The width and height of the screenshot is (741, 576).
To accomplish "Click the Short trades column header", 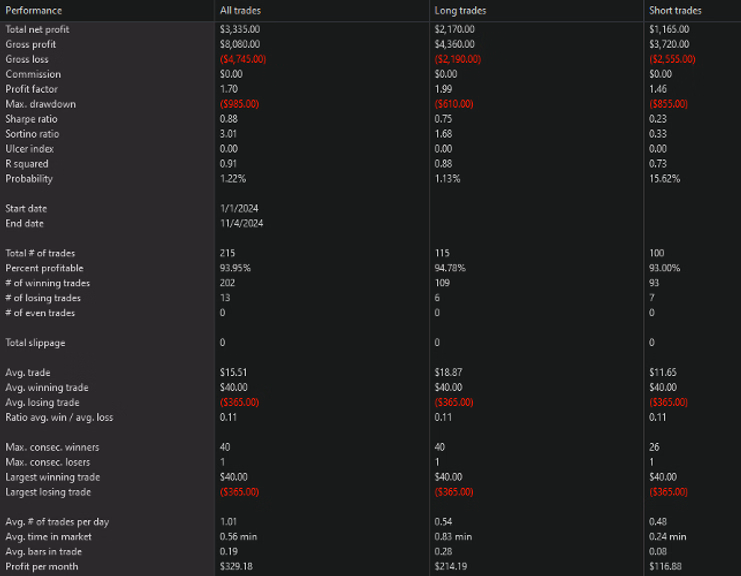I will pyautogui.click(x=675, y=10).
